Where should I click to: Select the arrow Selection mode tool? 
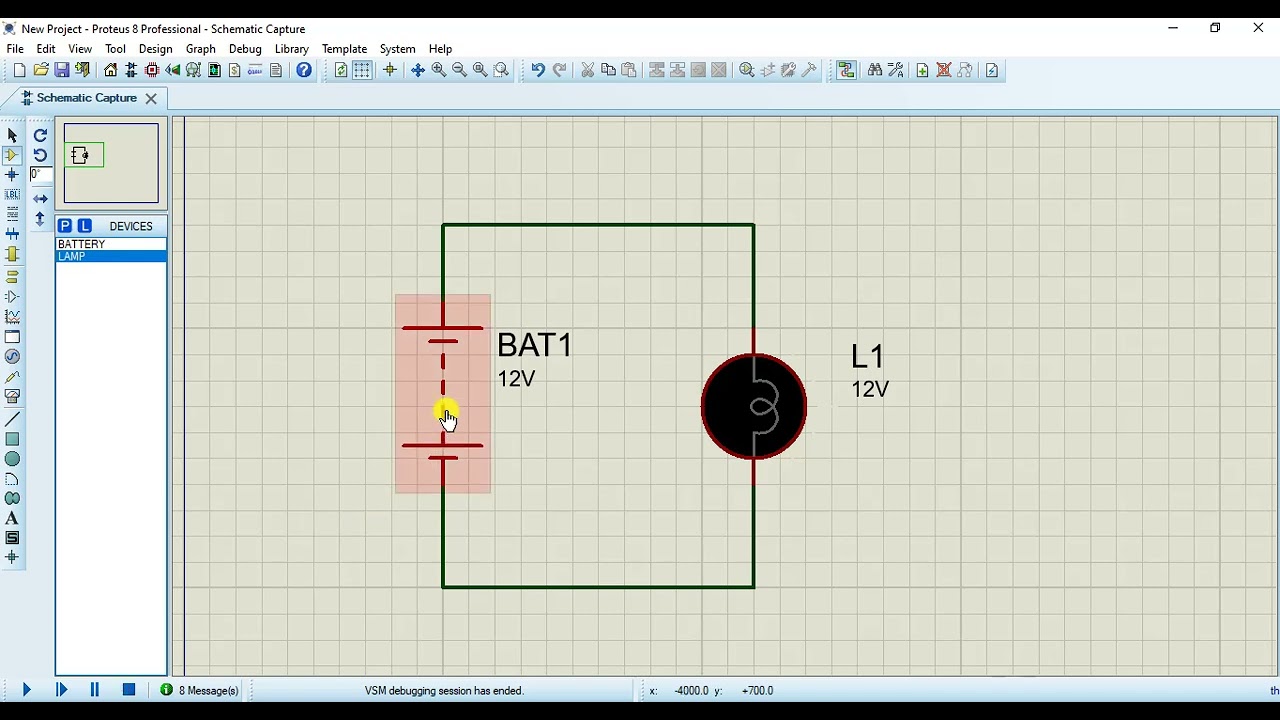point(12,135)
